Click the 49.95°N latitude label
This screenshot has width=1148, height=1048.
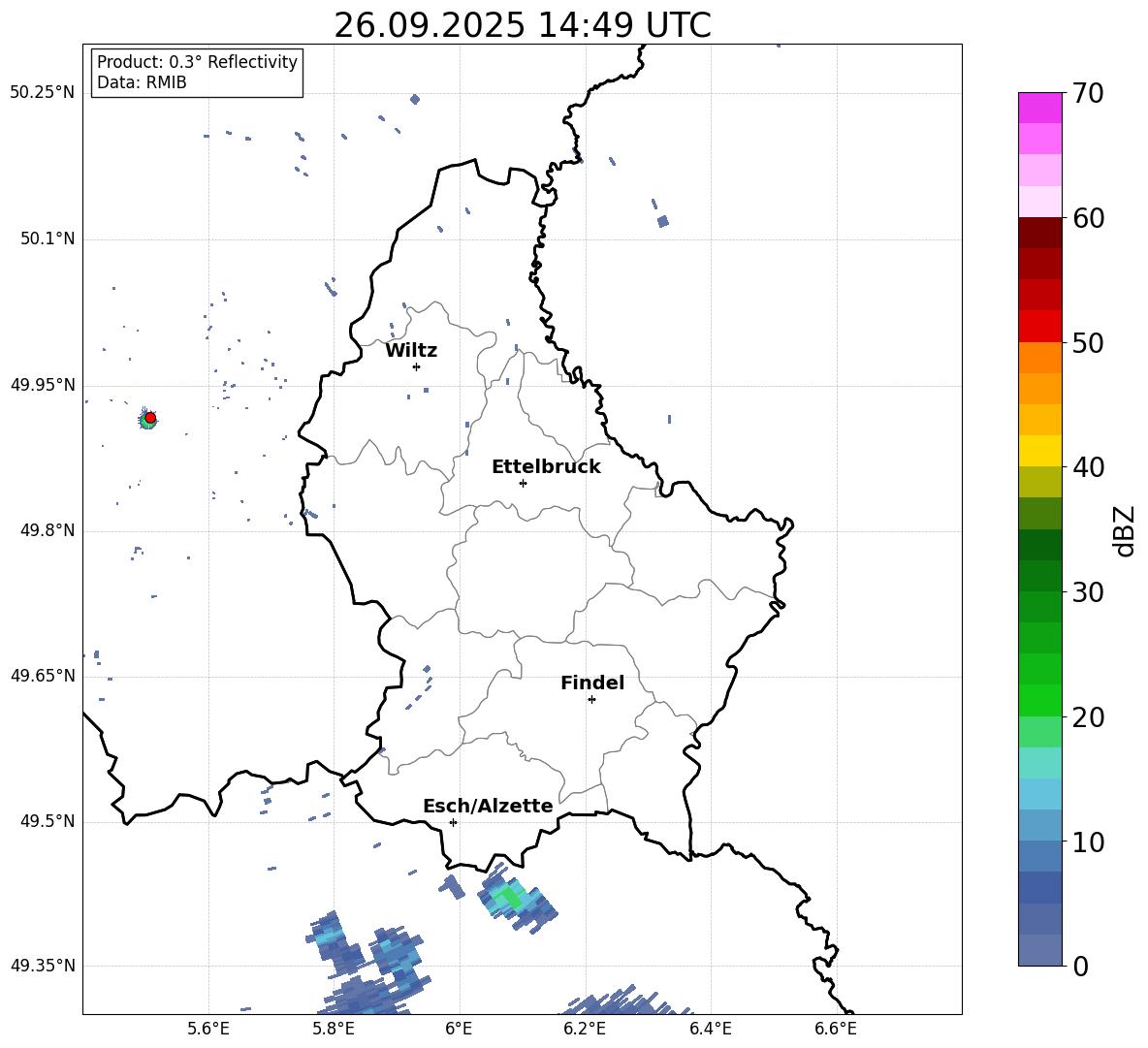click(x=43, y=384)
